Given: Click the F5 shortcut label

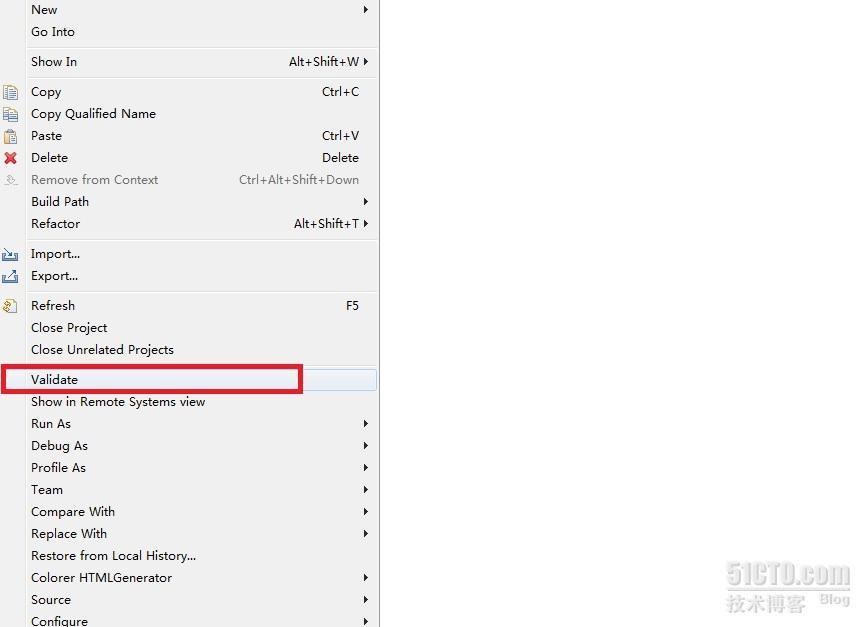Looking at the screenshot, I should pyautogui.click(x=352, y=306).
